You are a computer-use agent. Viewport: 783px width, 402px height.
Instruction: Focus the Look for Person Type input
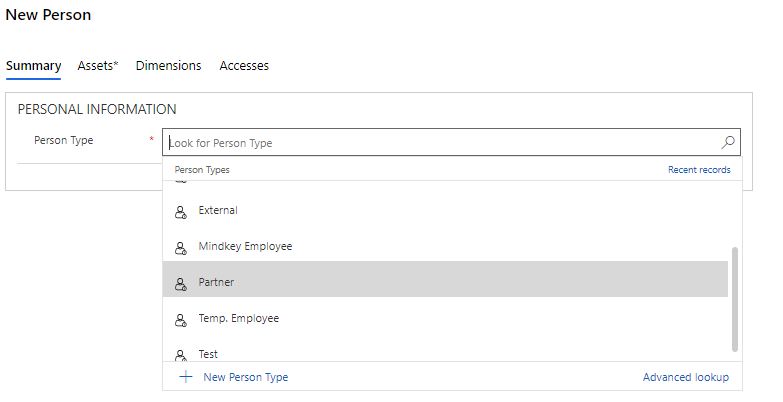[x=440, y=143]
